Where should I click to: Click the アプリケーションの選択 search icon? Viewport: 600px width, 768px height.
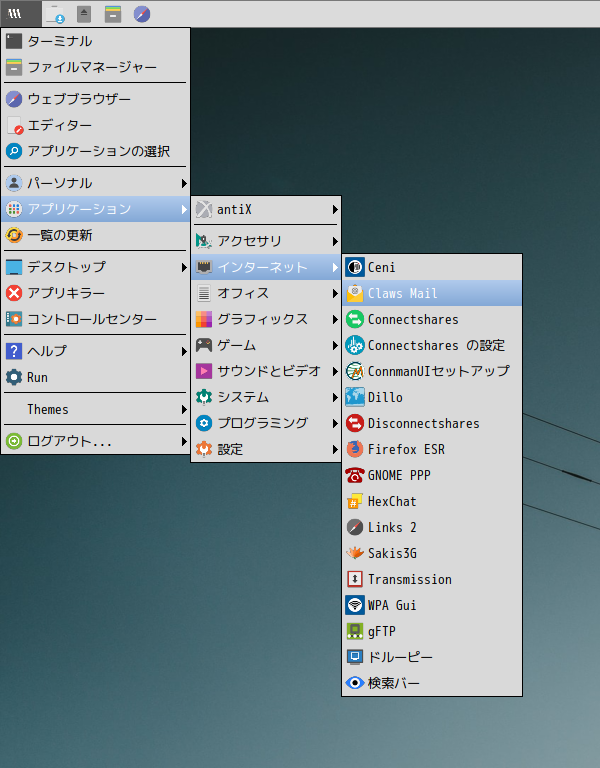point(14,151)
